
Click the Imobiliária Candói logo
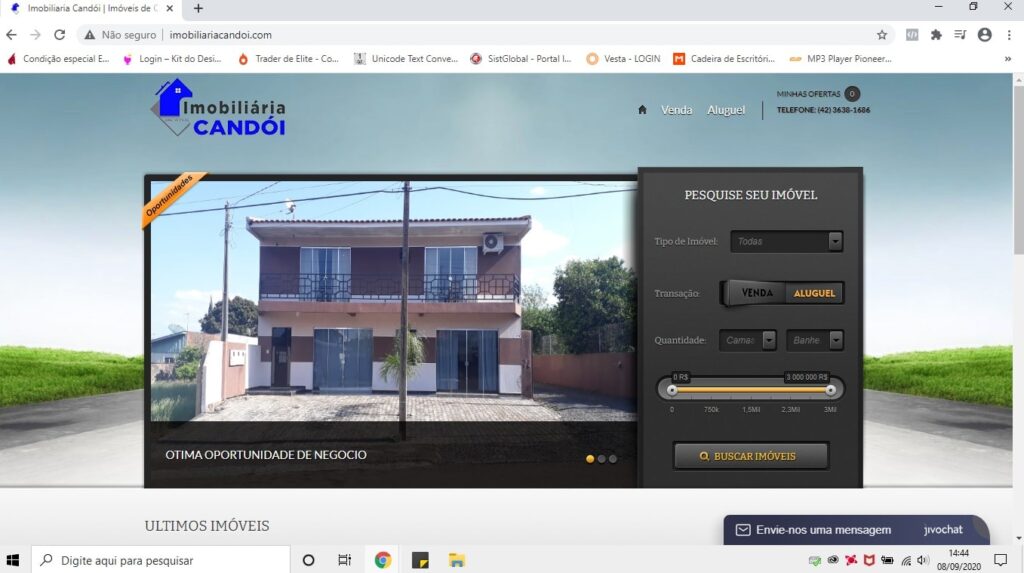(219, 108)
